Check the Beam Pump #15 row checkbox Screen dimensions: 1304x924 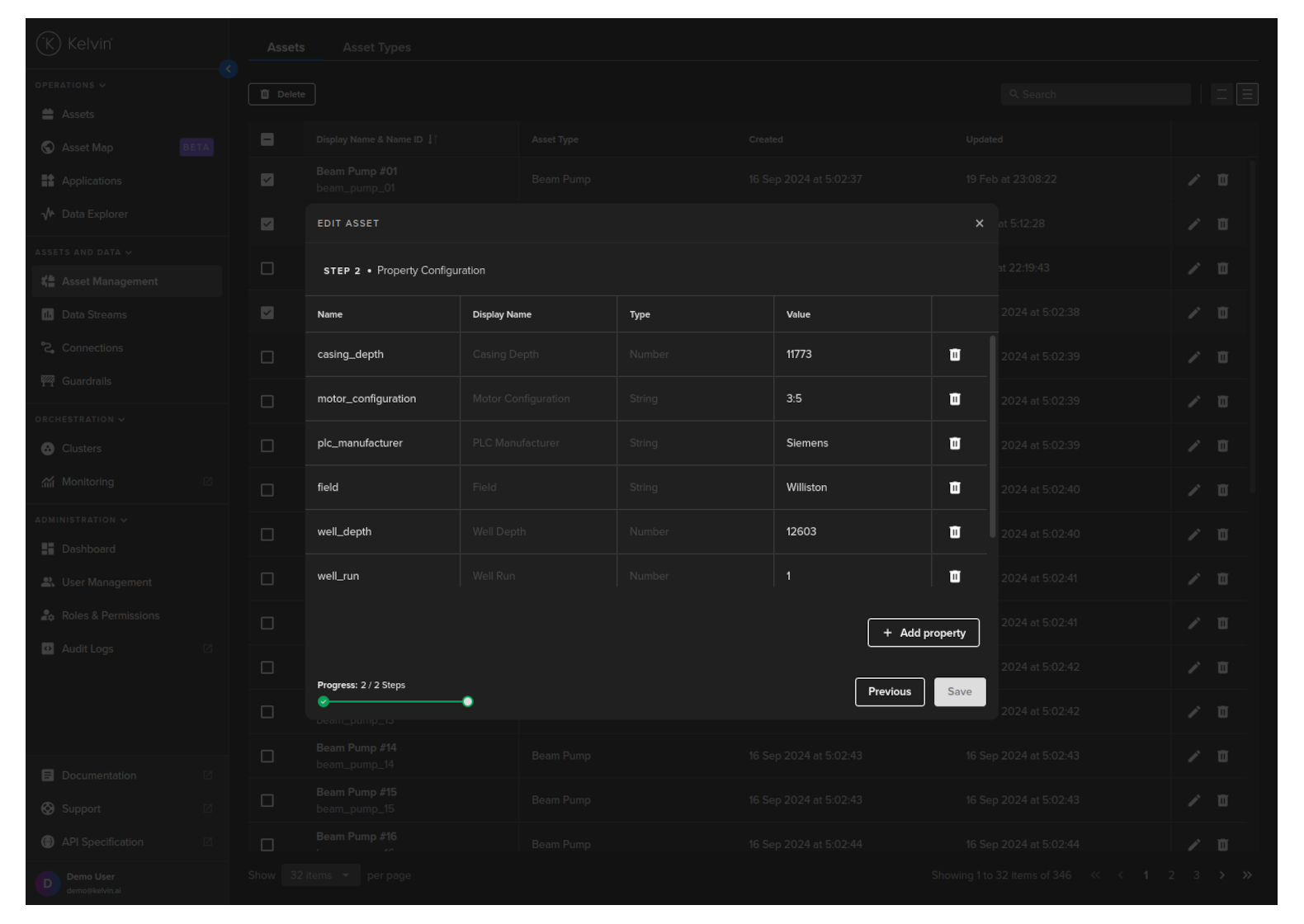[267, 800]
